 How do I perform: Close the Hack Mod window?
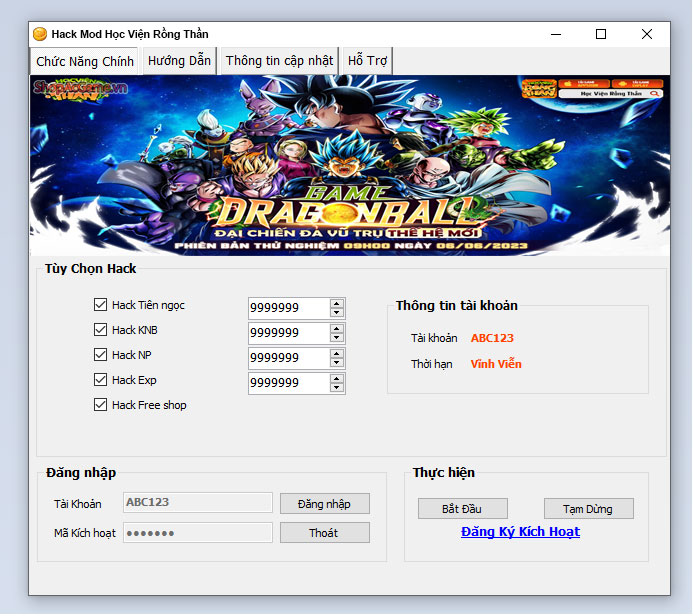point(647,34)
